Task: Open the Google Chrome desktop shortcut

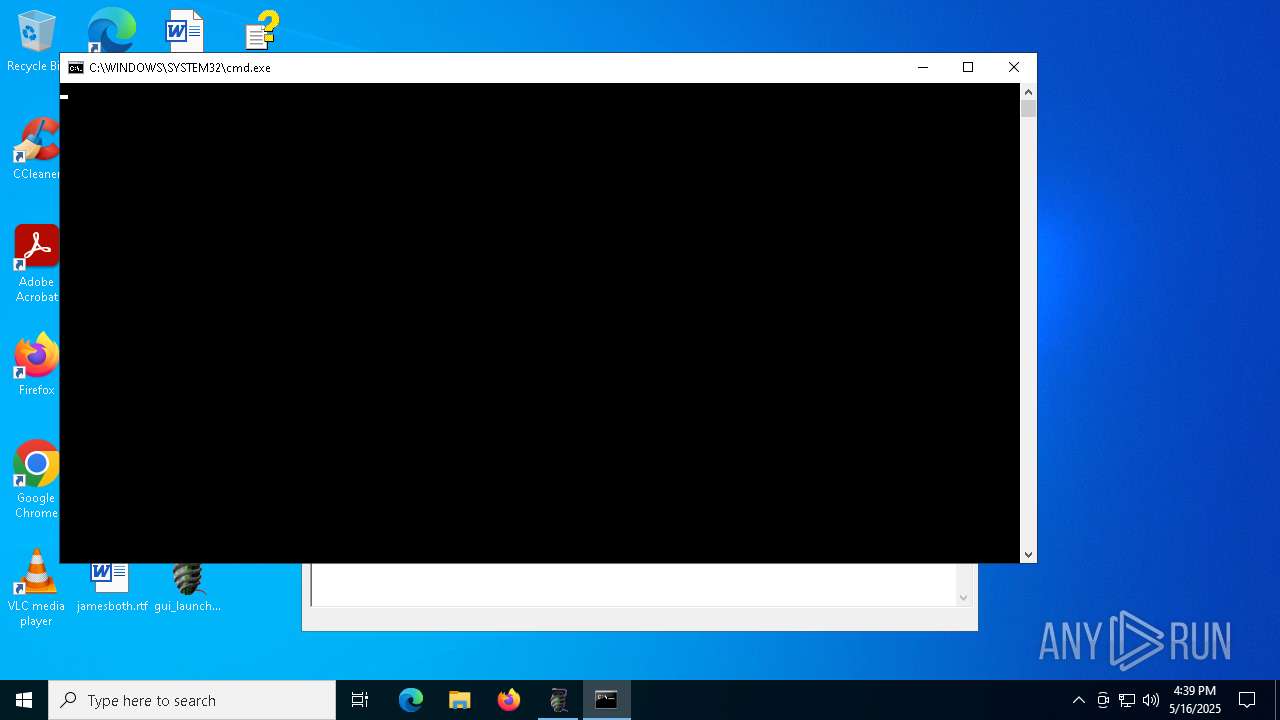Action: (x=36, y=479)
